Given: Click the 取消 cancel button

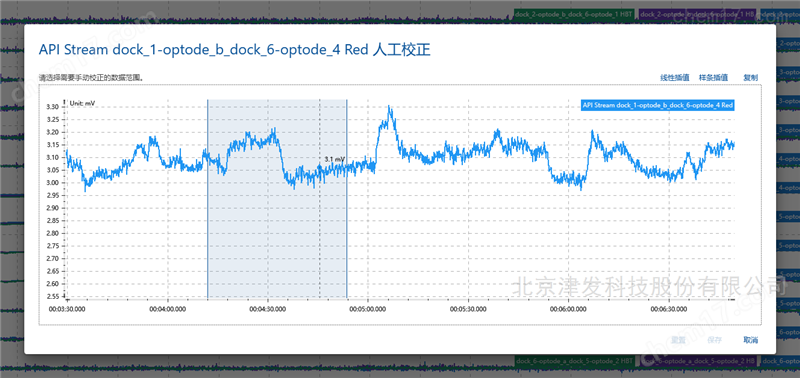Looking at the screenshot, I should [x=751, y=340].
